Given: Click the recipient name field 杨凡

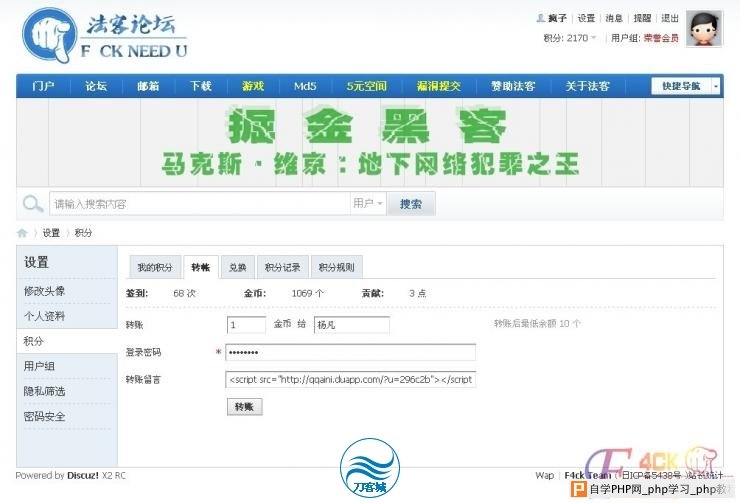Looking at the screenshot, I should coord(352,325).
